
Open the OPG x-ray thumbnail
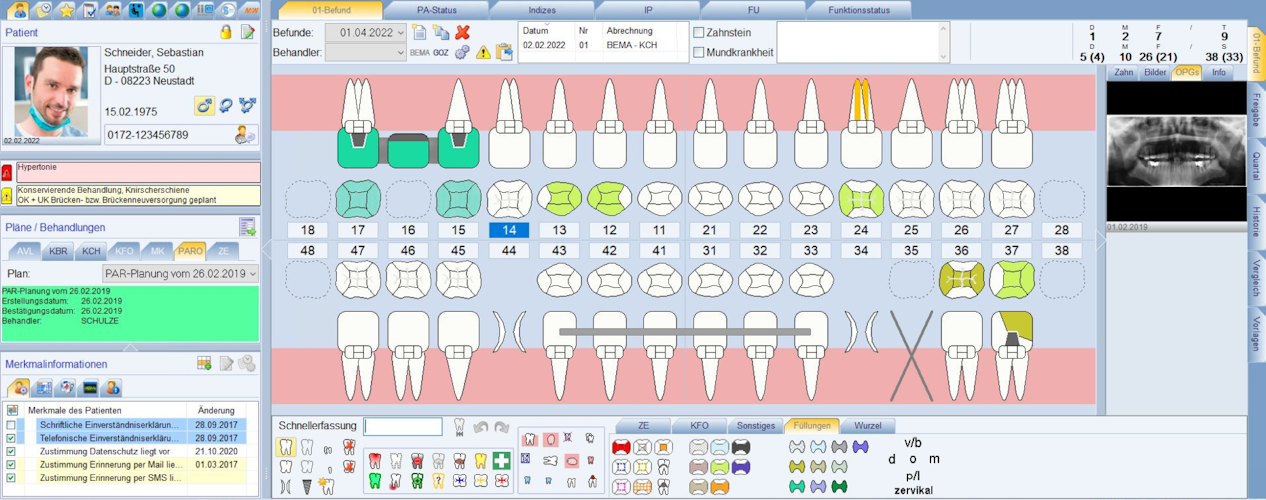(x=1175, y=152)
